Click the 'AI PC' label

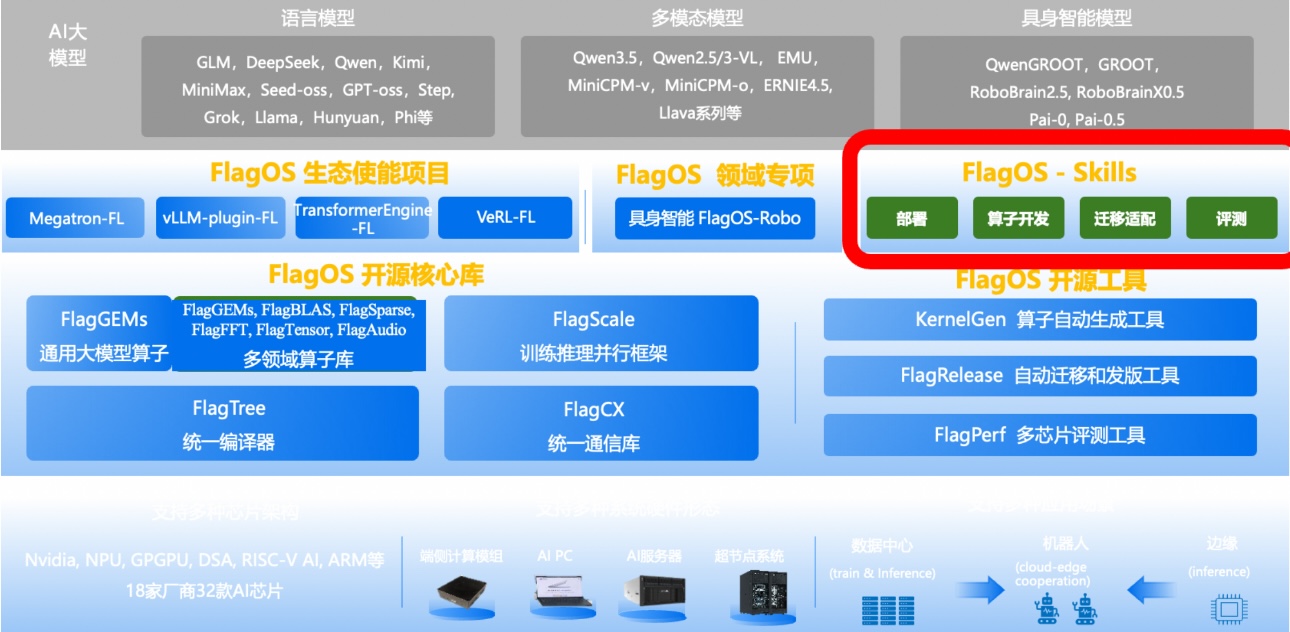(555, 556)
